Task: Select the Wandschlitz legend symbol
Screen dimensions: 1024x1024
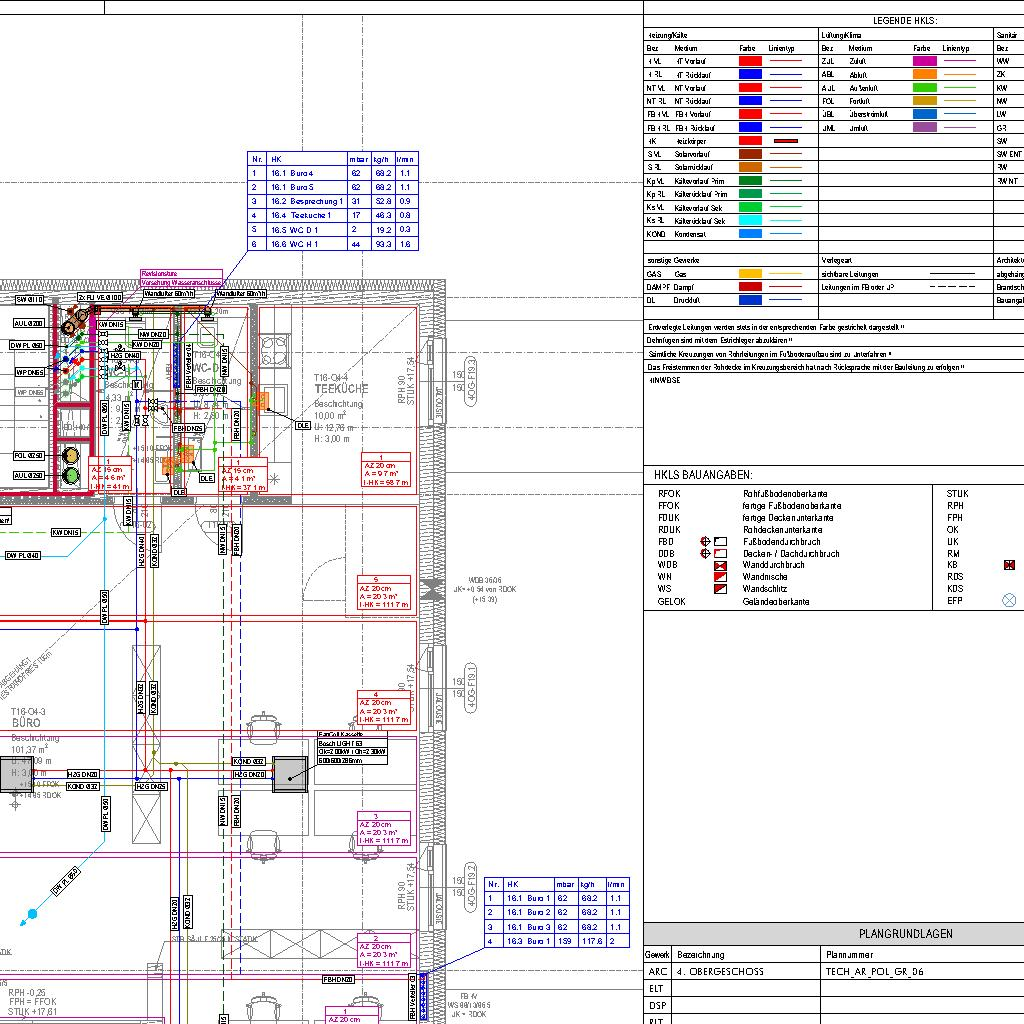Action: (x=719, y=590)
